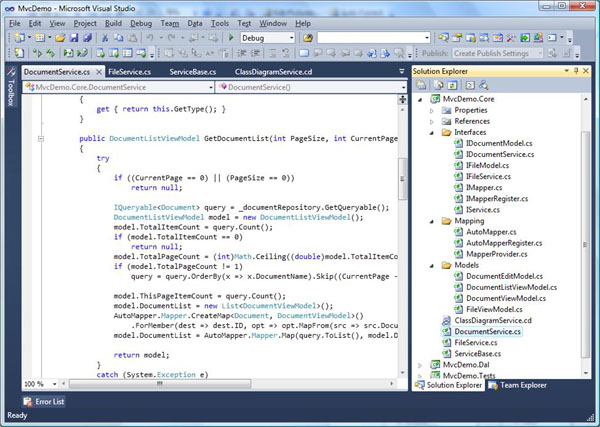This screenshot has height=427, width=600.
Task: Switch to the ClassDiagramService.cd tab
Action: (273, 72)
